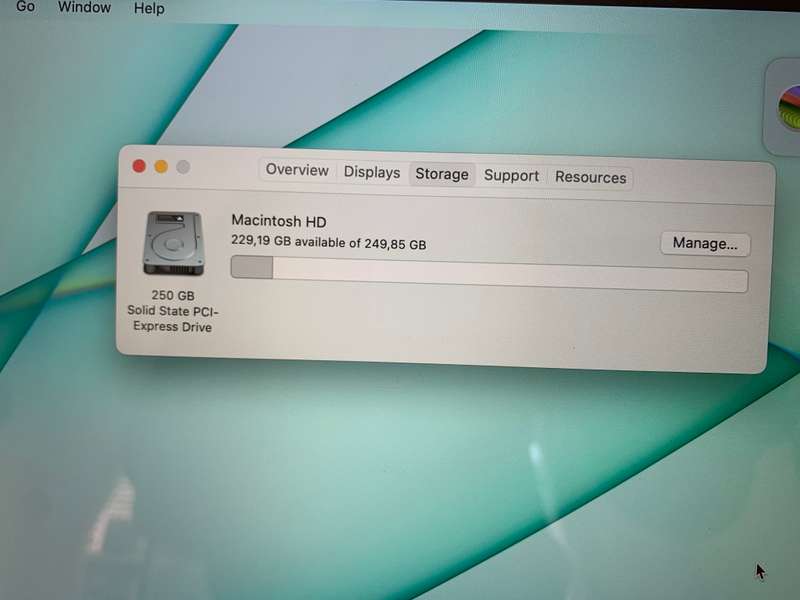Open the Go menu
Screen dimensions: 800x600
(26, 7)
